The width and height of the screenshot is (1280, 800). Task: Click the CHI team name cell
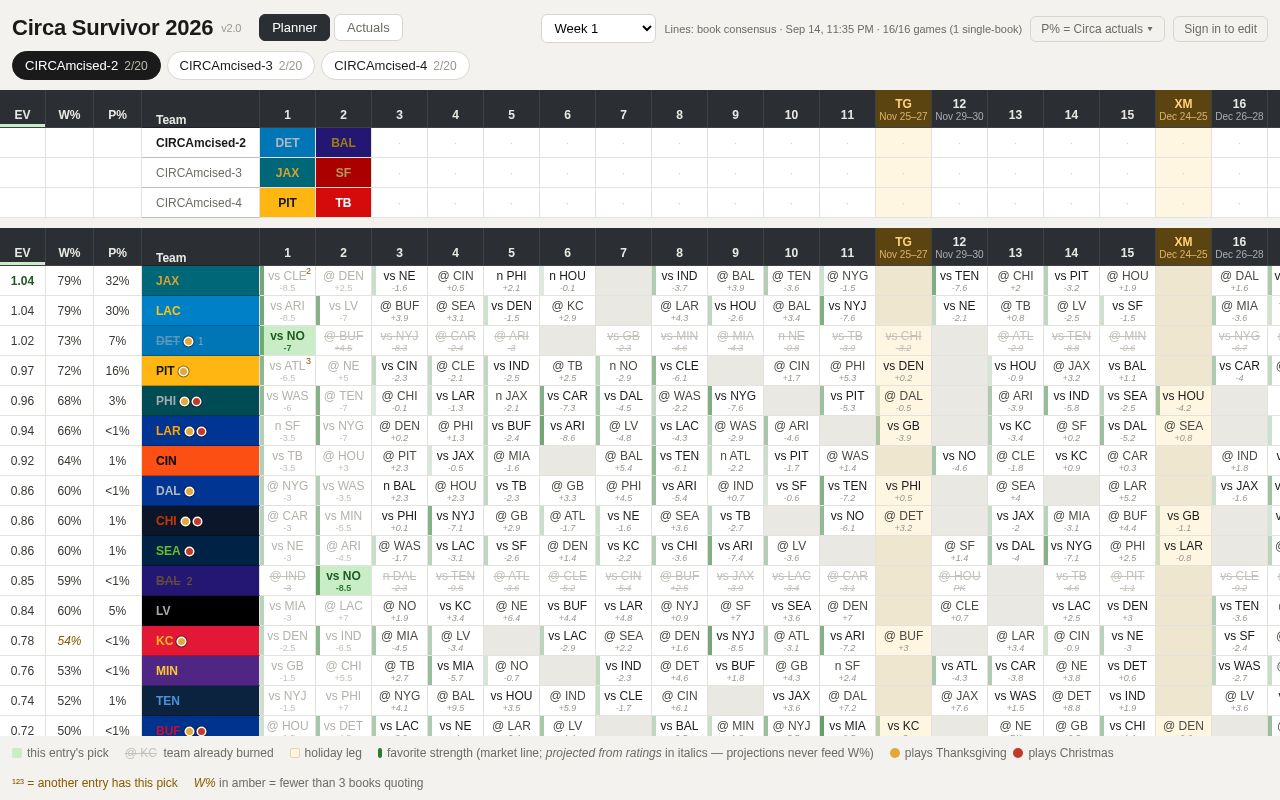pyautogui.click(x=200, y=521)
